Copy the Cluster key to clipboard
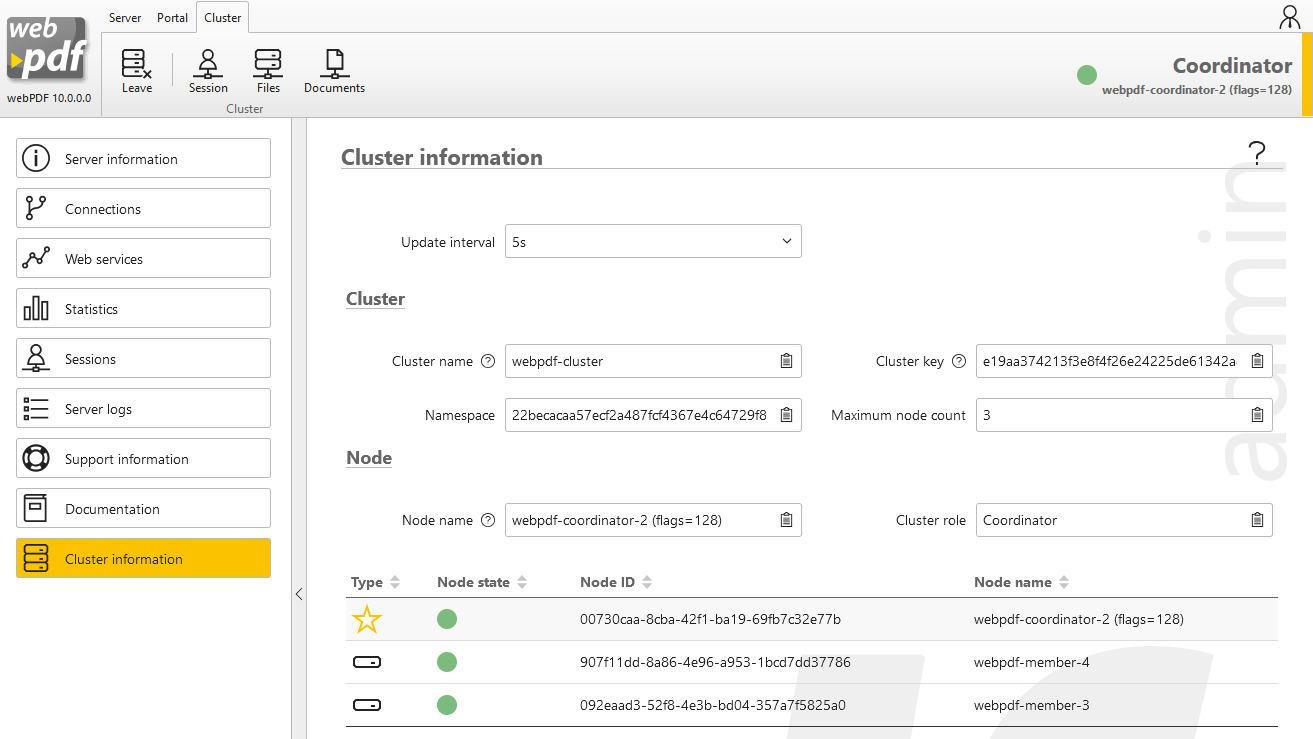Image resolution: width=1313 pixels, height=739 pixels. 1257,361
